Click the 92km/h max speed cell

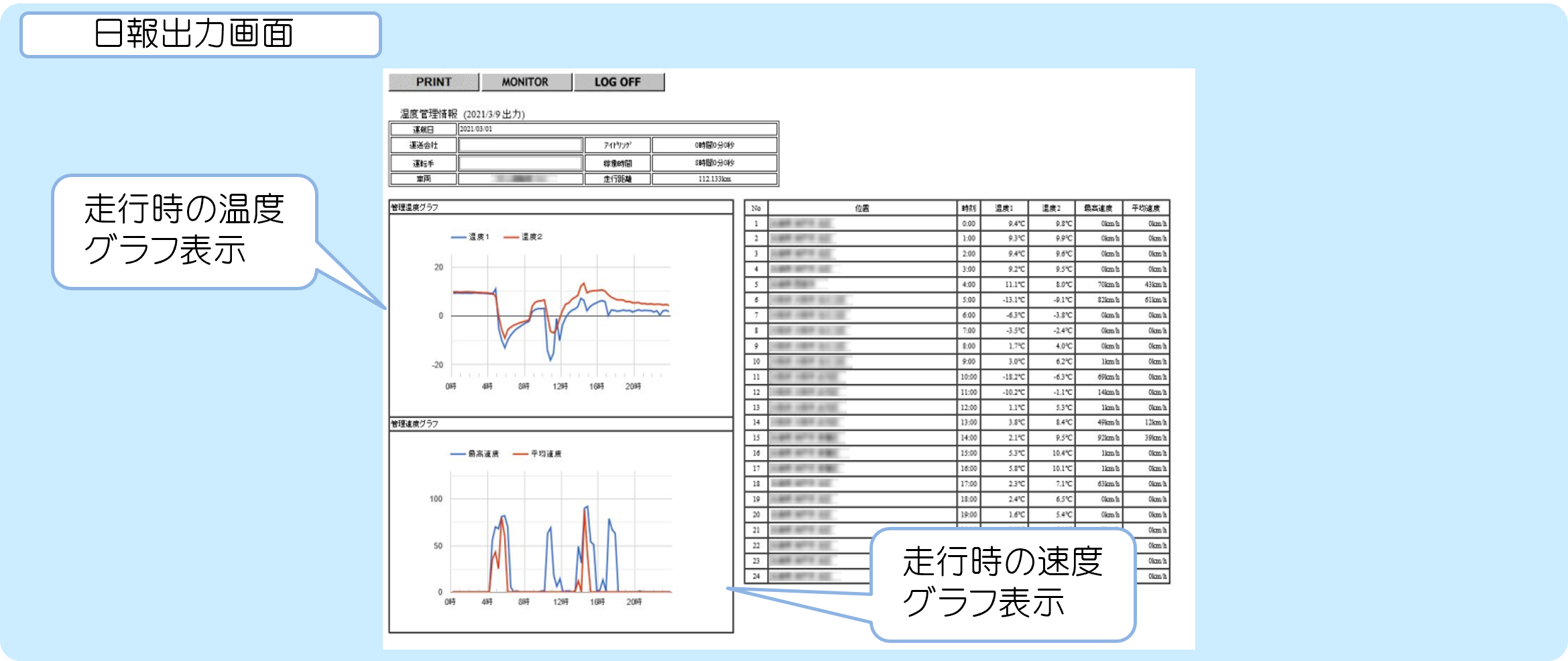(x=1098, y=438)
